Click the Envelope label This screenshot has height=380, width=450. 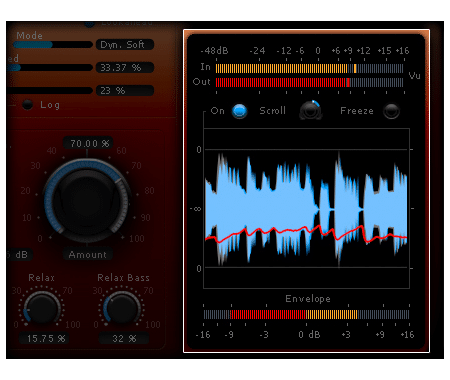click(308, 298)
